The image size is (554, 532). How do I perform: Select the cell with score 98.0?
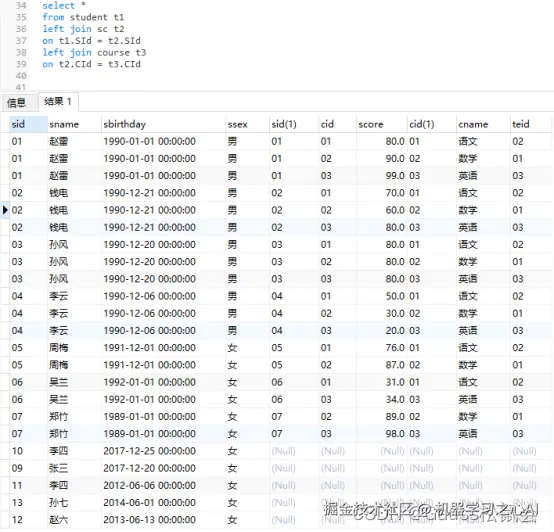click(x=381, y=434)
